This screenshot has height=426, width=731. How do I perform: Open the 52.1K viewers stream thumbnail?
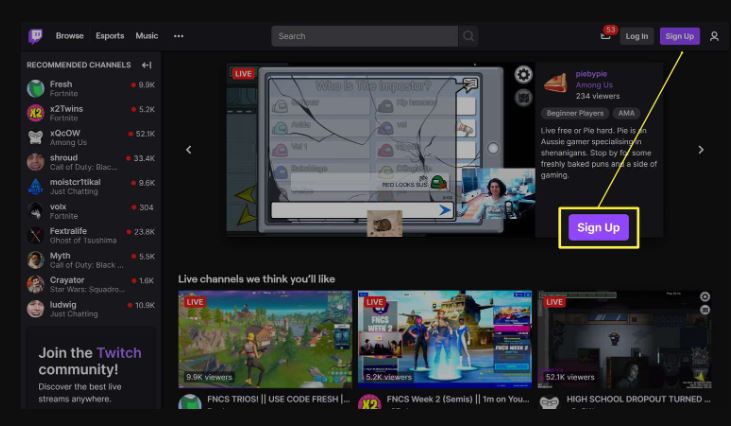pyautogui.click(x=625, y=339)
